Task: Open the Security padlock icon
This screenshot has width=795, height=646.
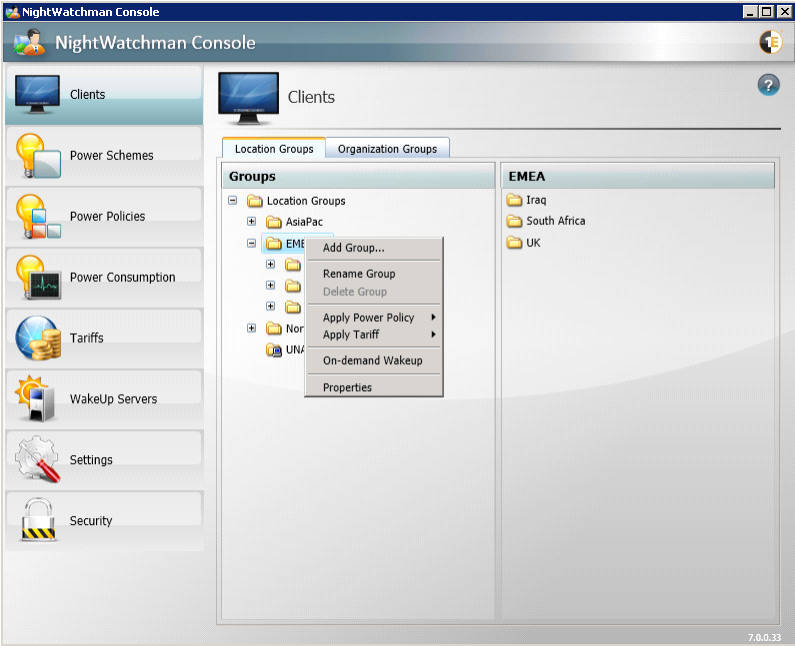Action: (x=38, y=521)
